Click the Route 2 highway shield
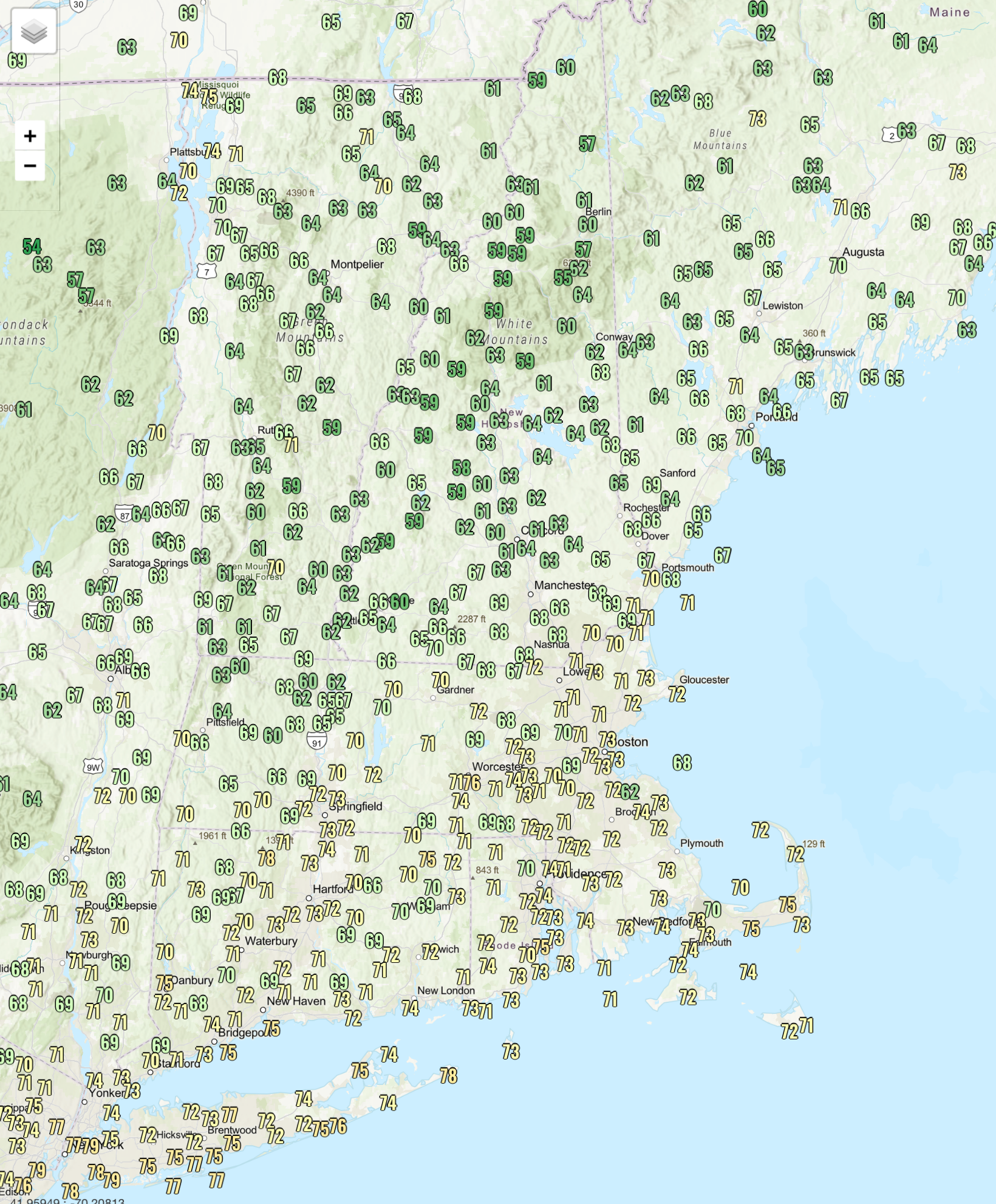 pyautogui.click(x=891, y=135)
